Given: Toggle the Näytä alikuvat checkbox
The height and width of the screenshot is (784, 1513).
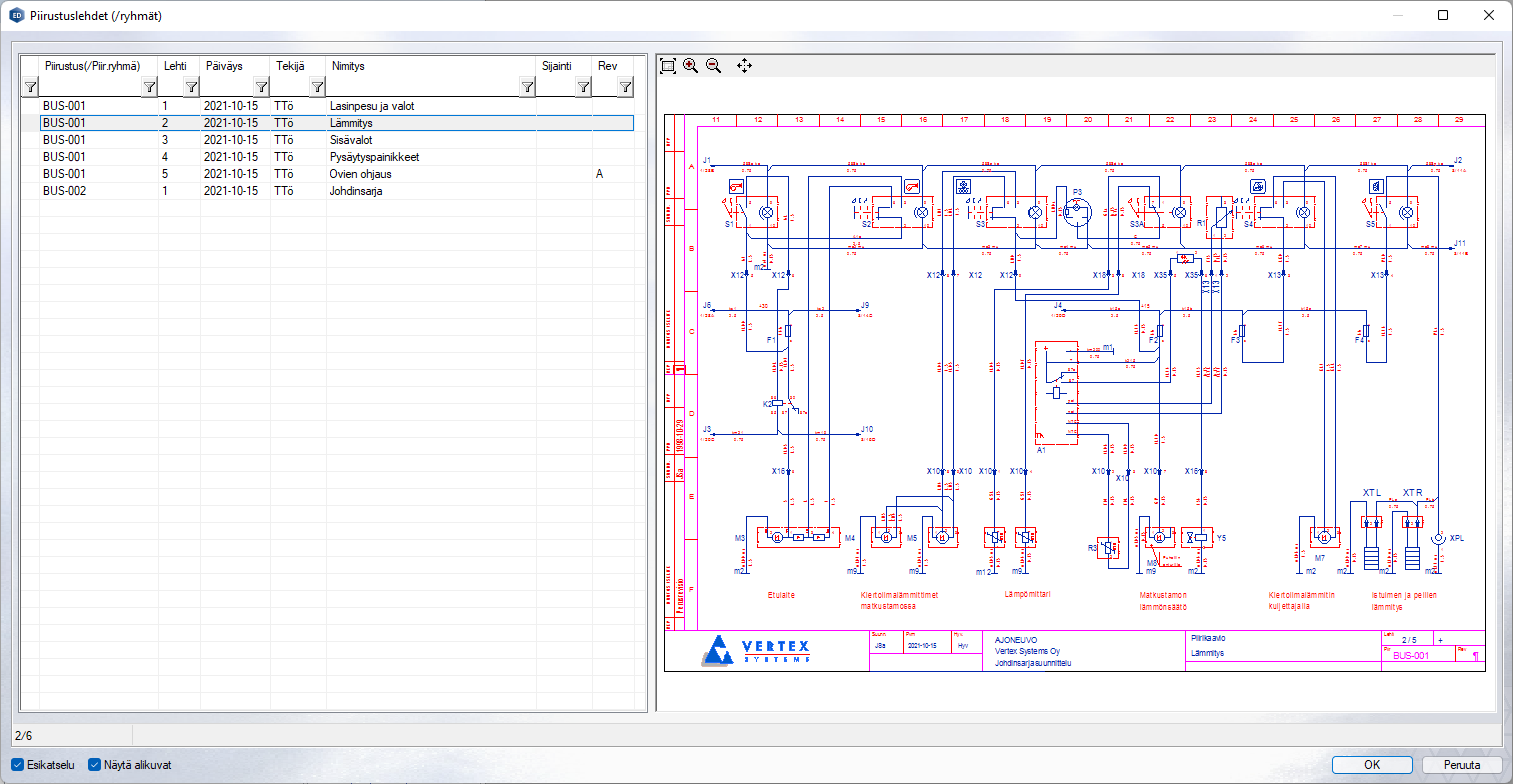Looking at the screenshot, I should [x=96, y=765].
